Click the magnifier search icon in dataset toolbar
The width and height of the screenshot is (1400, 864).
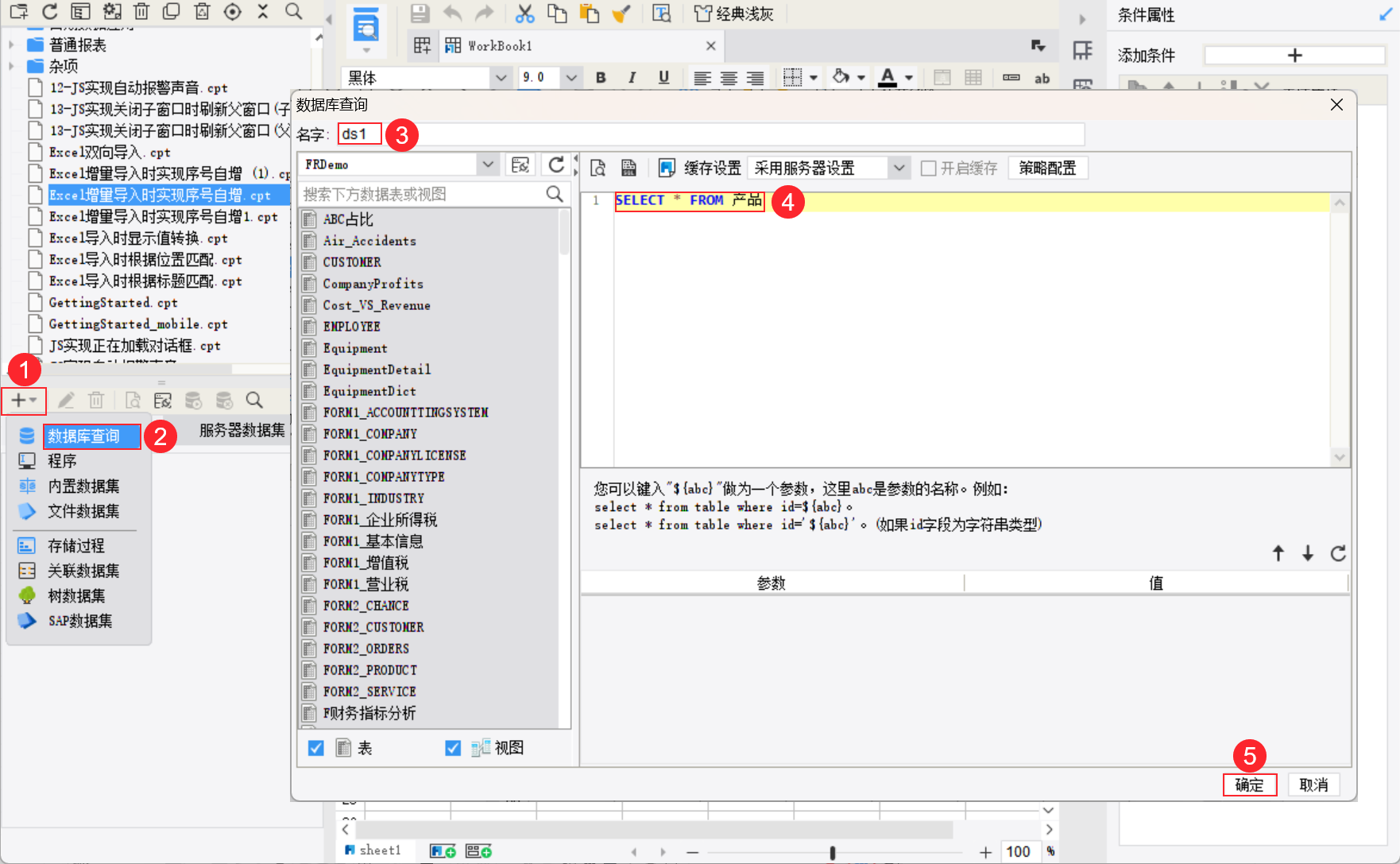pos(254,401)
